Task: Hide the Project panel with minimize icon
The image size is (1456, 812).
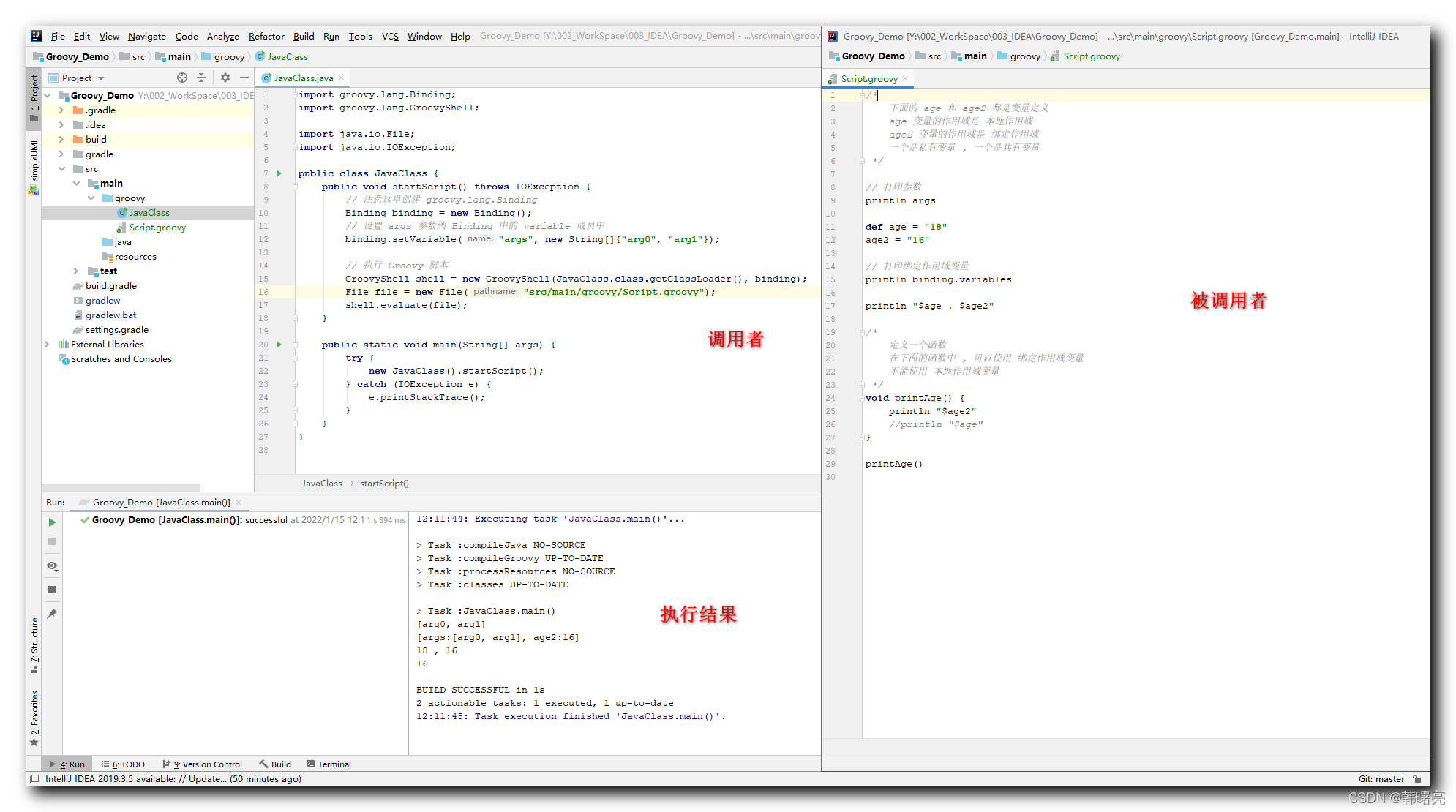Action: (x=244, y=78)
